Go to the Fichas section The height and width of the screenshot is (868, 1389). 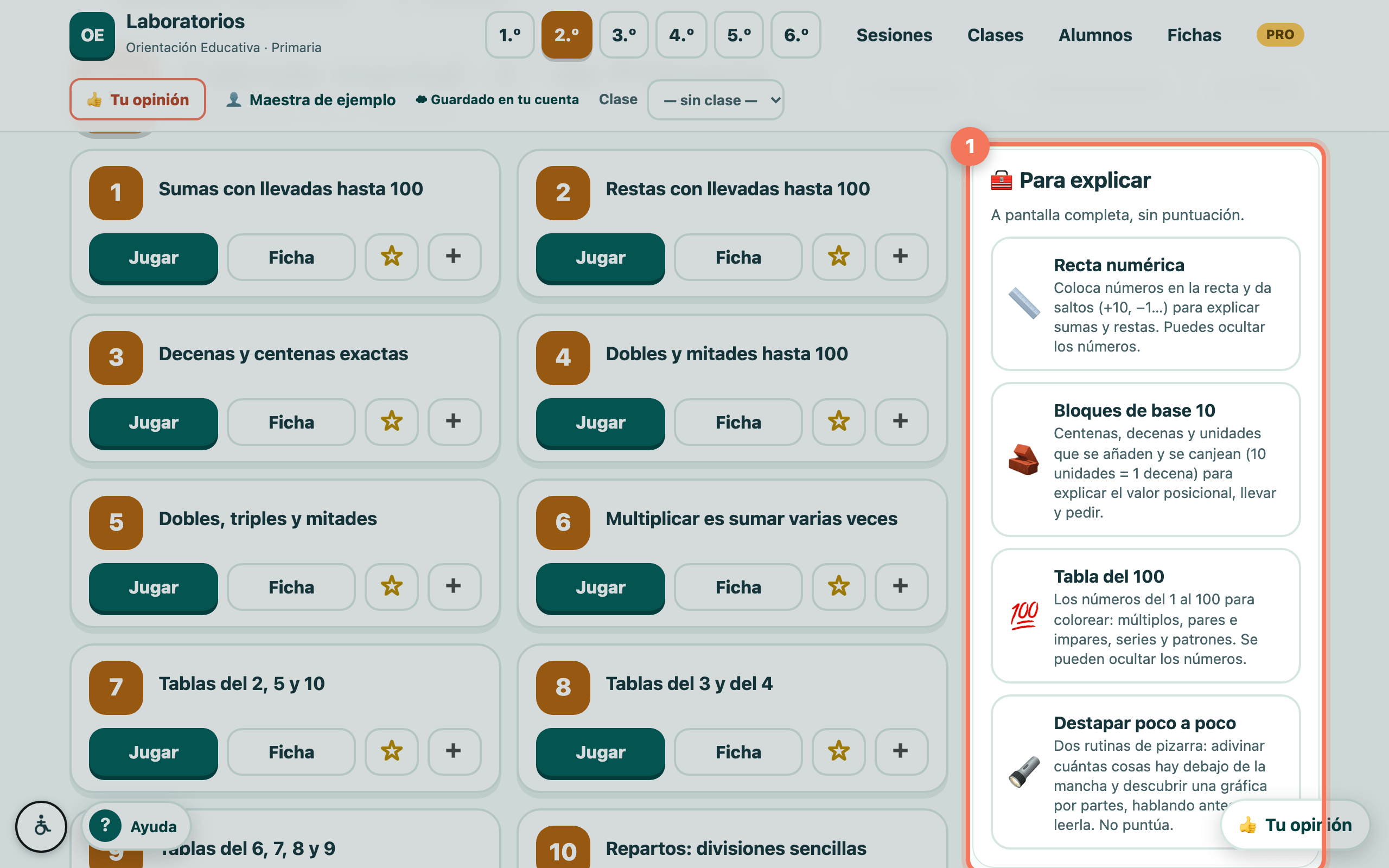(1194, 35)
